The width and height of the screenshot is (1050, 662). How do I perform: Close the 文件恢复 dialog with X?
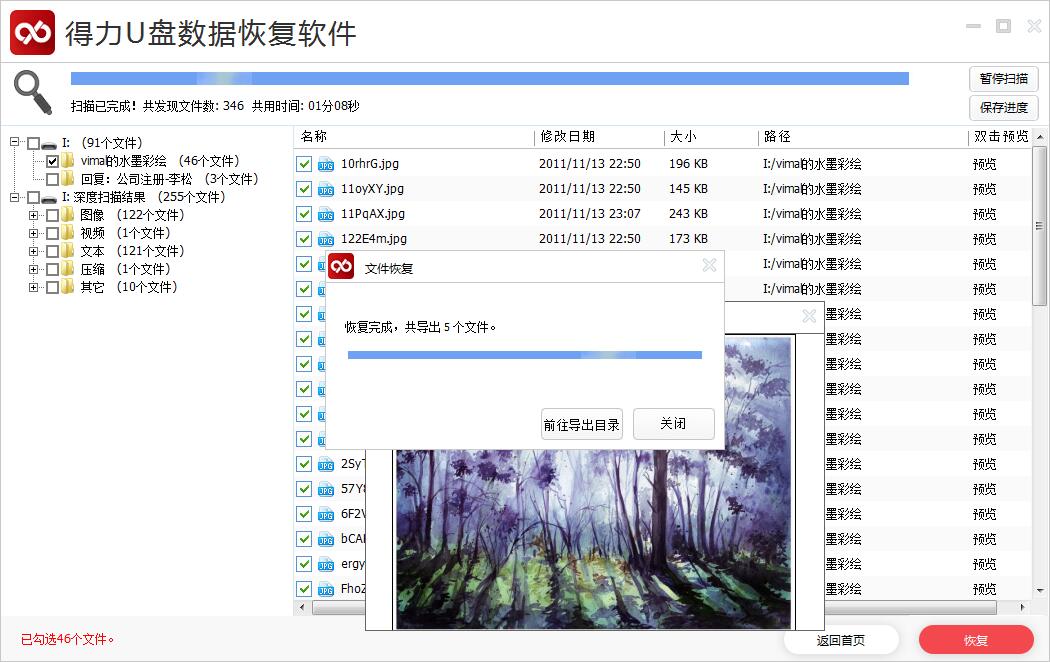(709, 265)
